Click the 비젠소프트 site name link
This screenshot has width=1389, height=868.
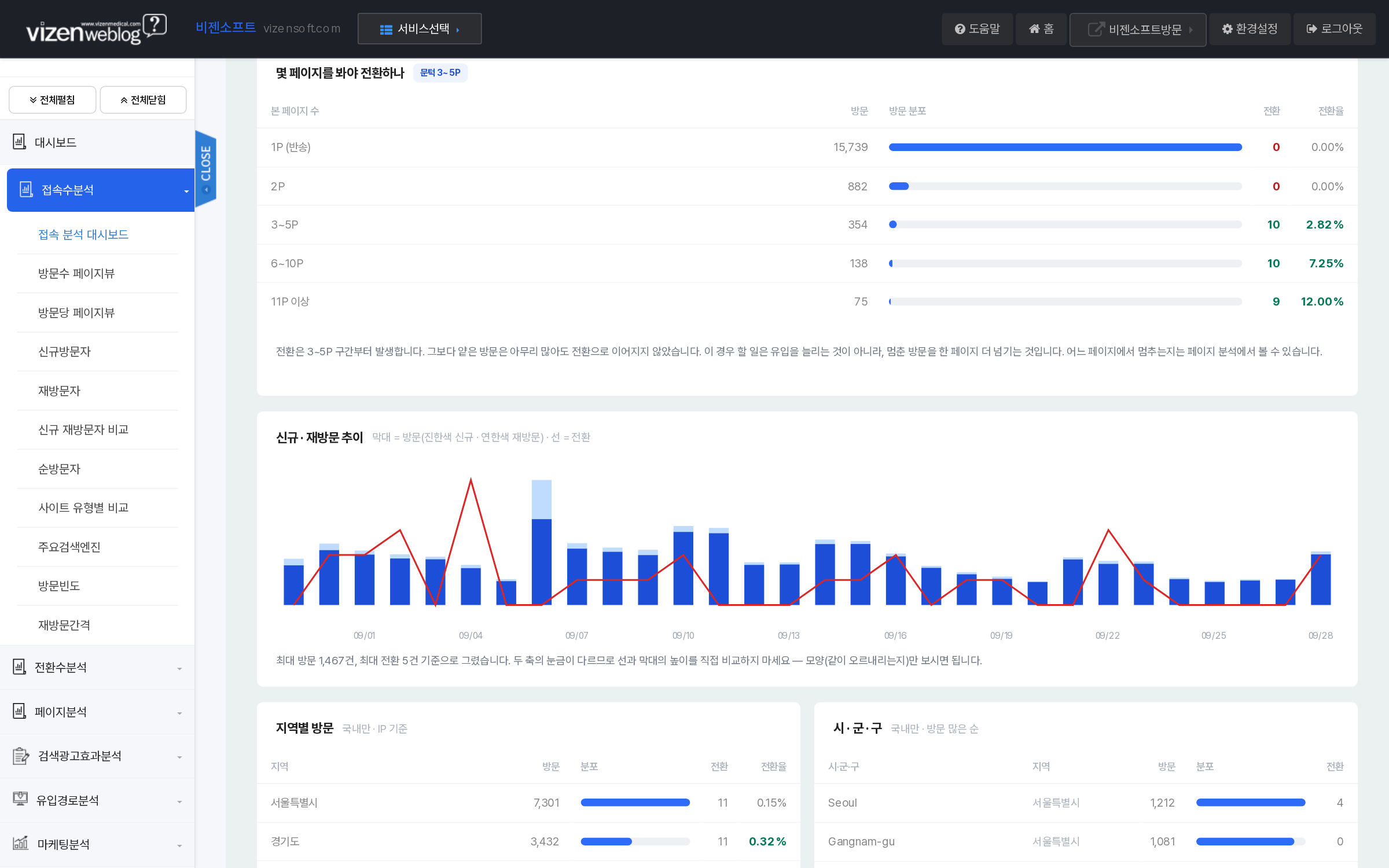226,28
